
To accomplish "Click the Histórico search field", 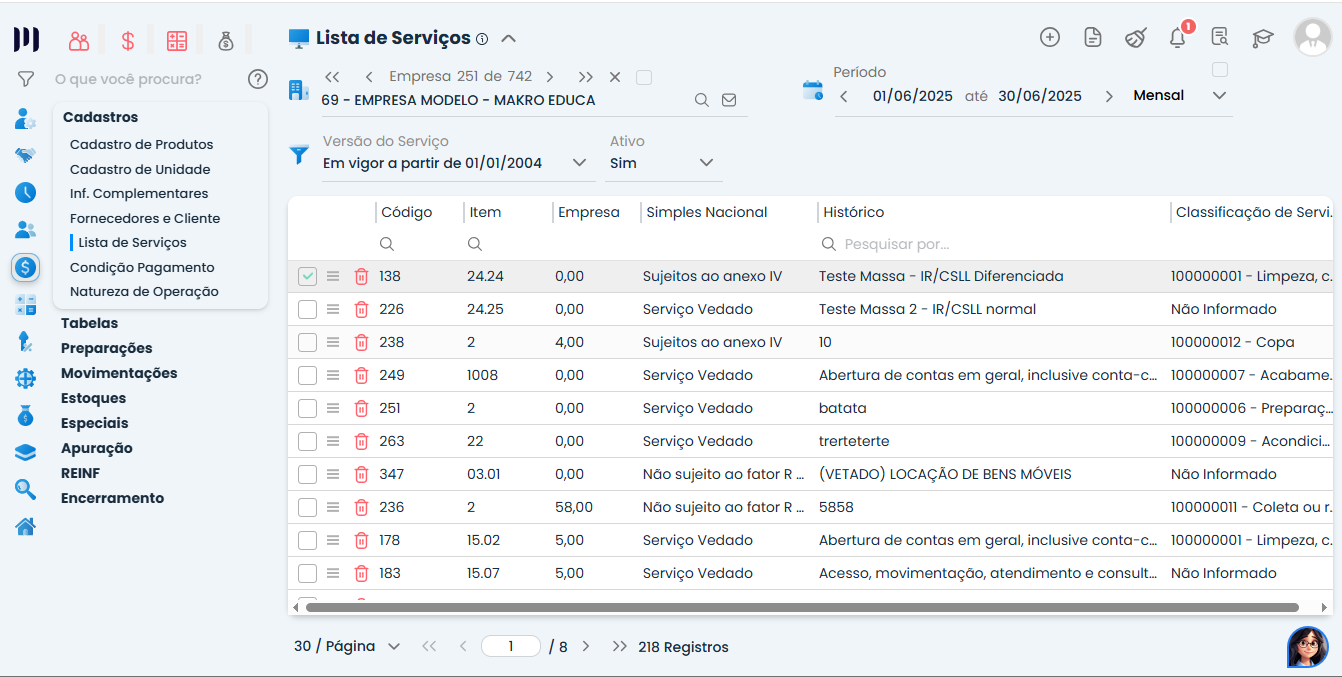I will click(x=990, y=244).
